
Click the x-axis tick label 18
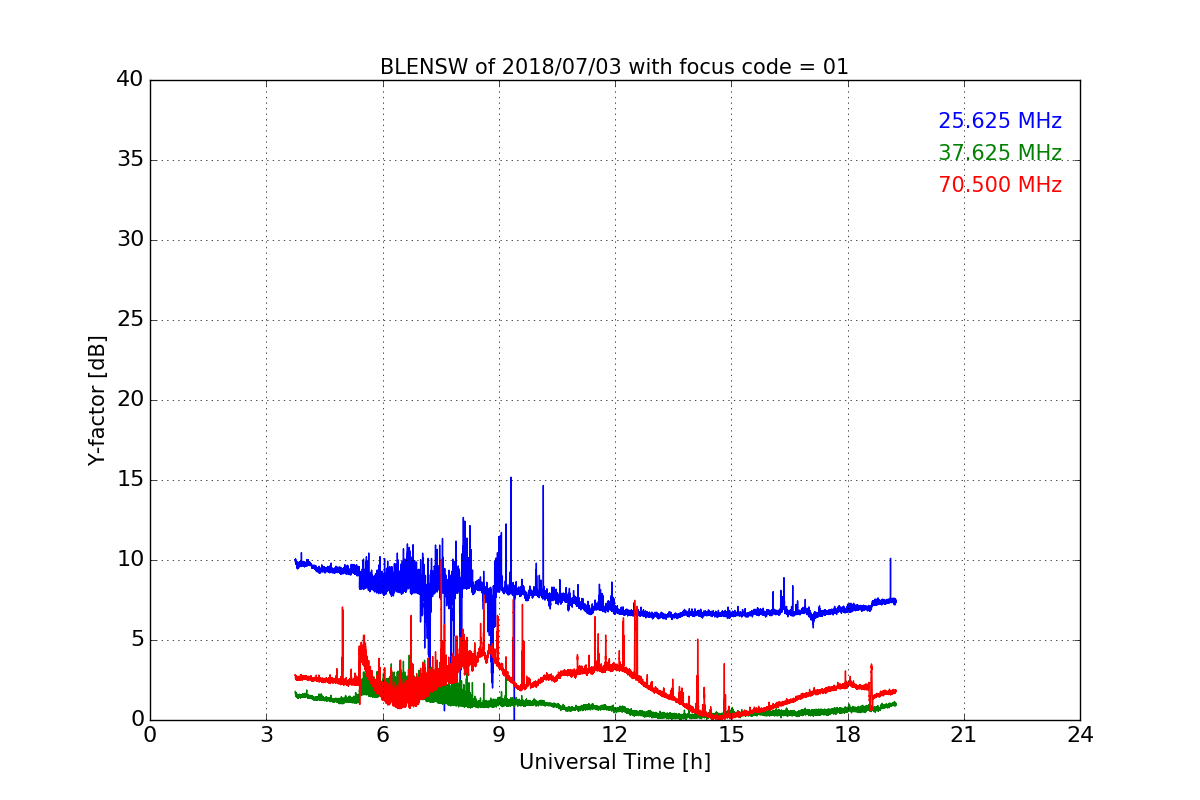847,735
